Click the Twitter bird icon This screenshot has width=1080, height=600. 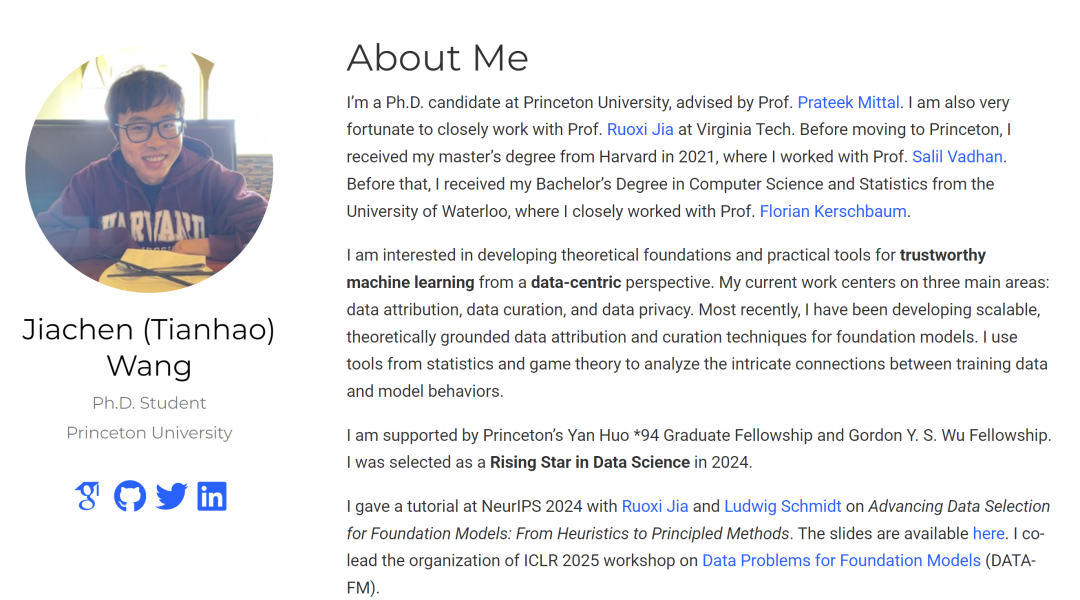(x=171, y=496)
